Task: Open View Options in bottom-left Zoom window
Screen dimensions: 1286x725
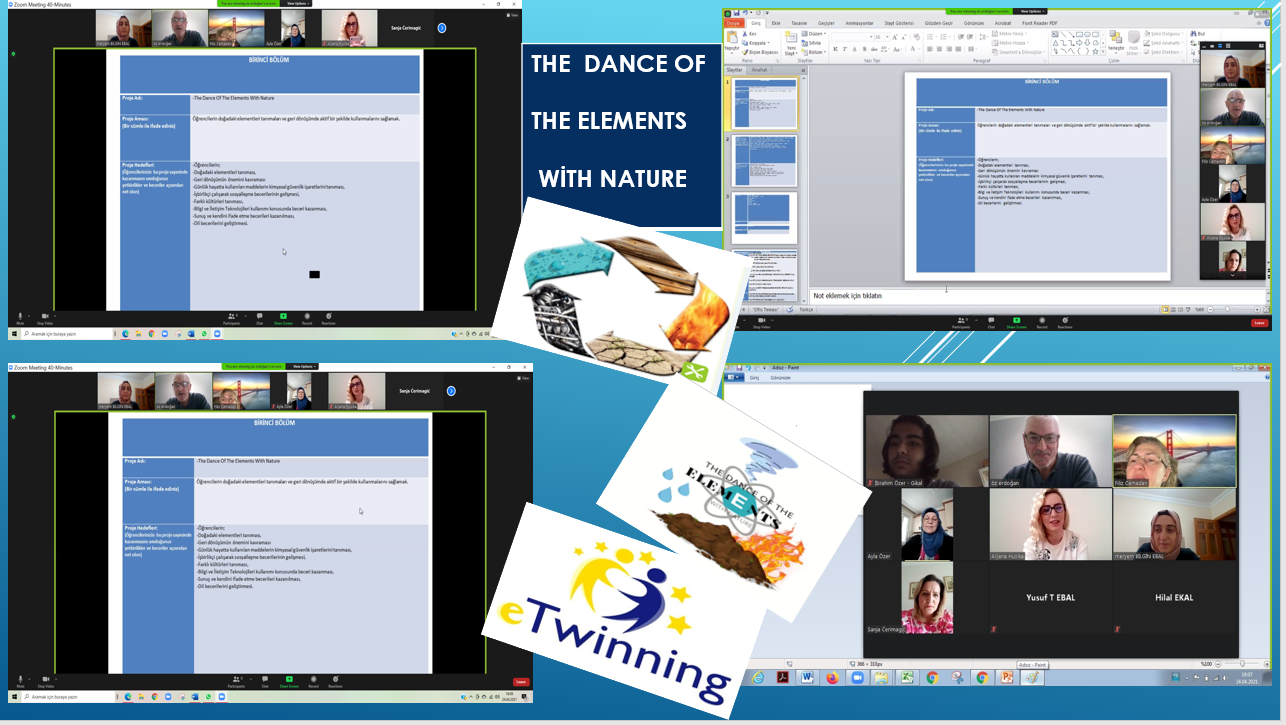Action: pos(303,367)
